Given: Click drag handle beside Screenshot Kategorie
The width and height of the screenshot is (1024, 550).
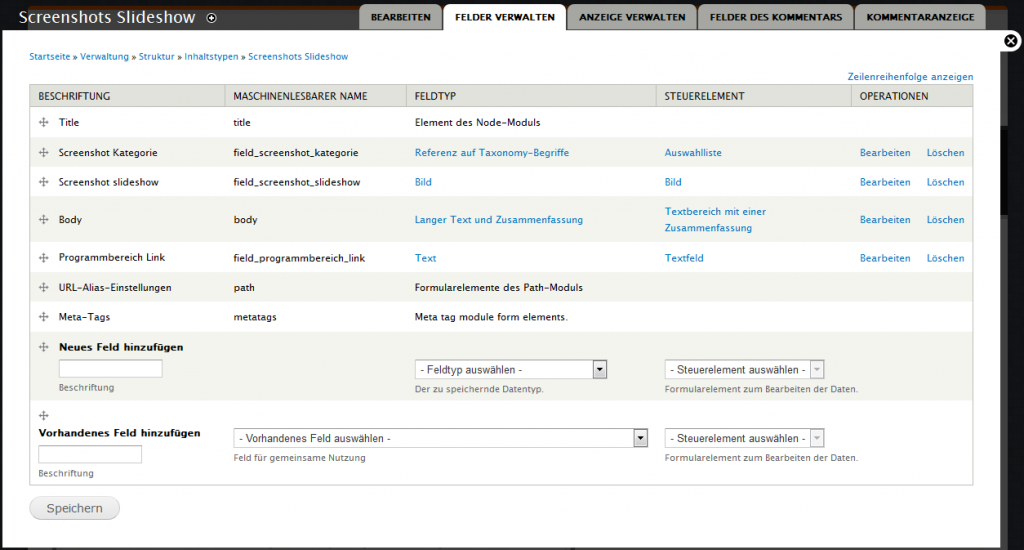Looking at the screenshot, I should click(x=43, y=153).
